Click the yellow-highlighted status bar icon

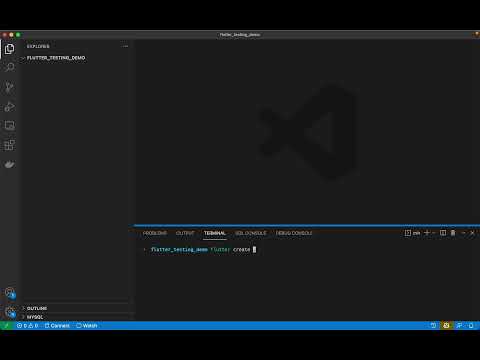pos(446,326)
